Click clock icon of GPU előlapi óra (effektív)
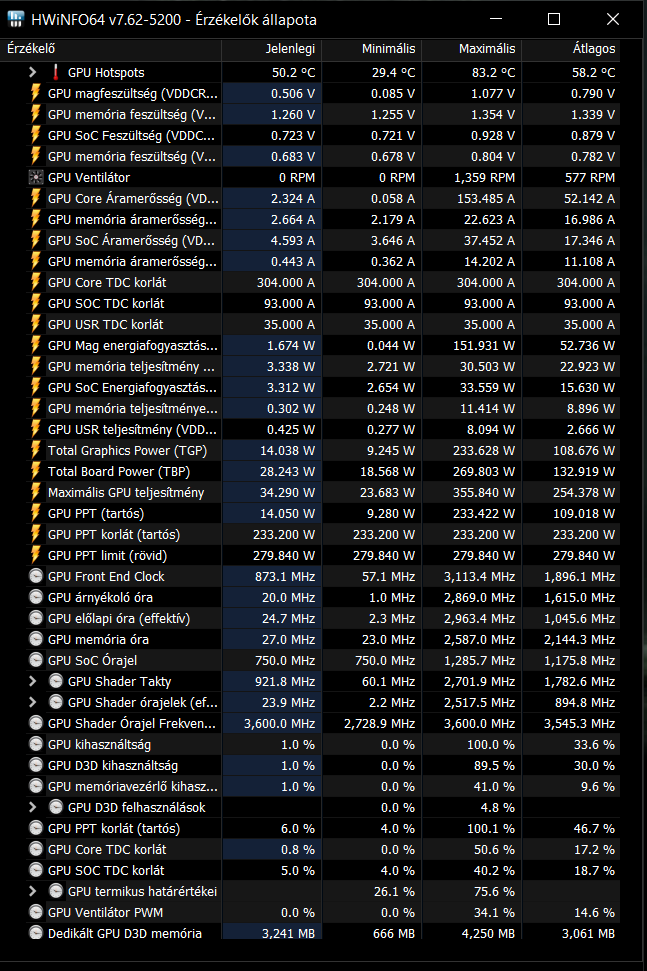Screen dimensions: 647x971 point(36,618)
